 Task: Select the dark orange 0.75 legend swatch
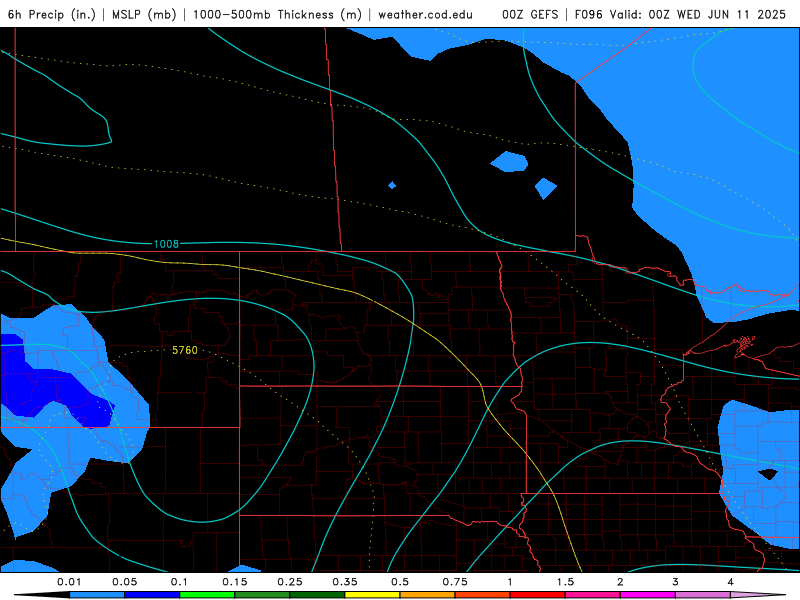pyautogui.click(x=483, y=595)
